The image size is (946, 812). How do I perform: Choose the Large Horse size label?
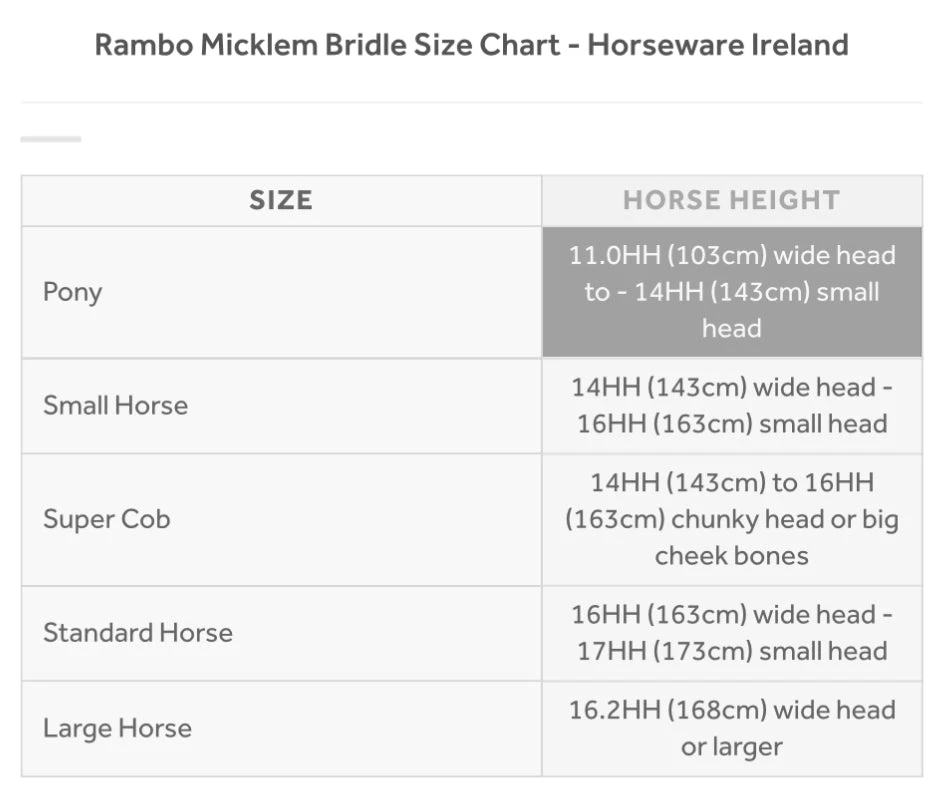[x=117, y=728]
